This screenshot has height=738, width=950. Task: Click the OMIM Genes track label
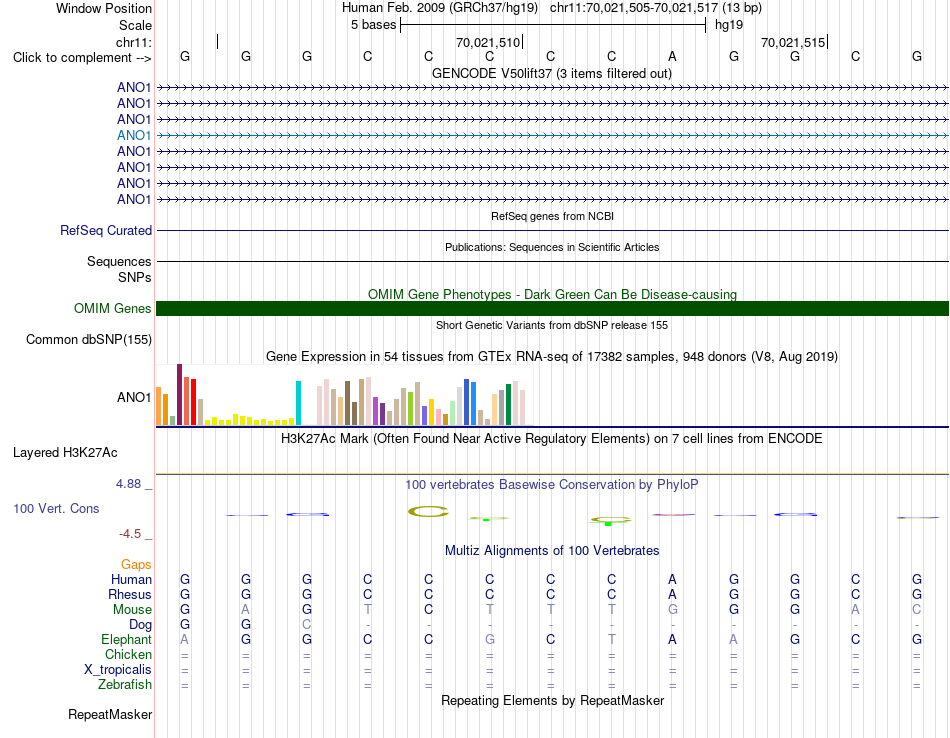[113, 308]
